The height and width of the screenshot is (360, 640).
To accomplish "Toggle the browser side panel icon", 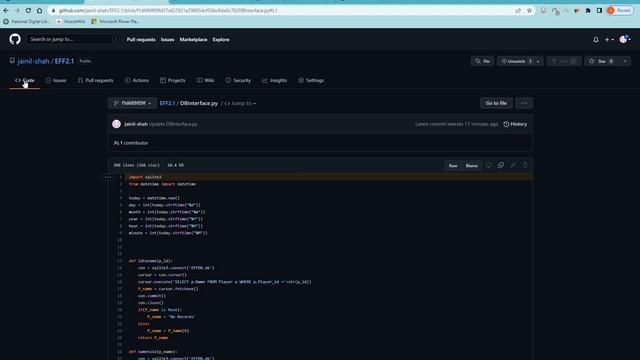I will click(x=599, y=11).
